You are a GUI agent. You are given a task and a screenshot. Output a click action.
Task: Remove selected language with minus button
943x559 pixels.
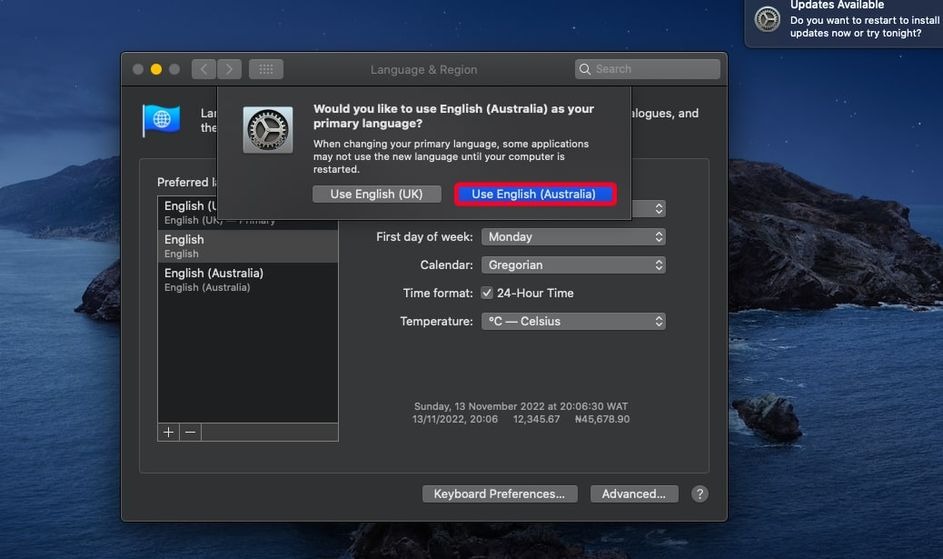(190, 432)
